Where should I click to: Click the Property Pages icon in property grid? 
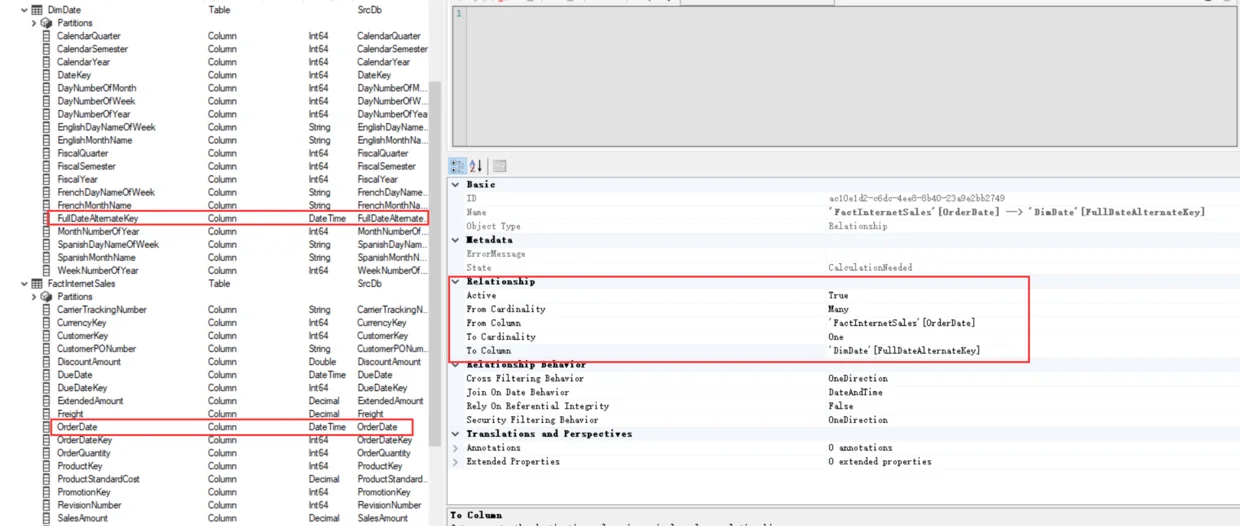tap(499, 166)
